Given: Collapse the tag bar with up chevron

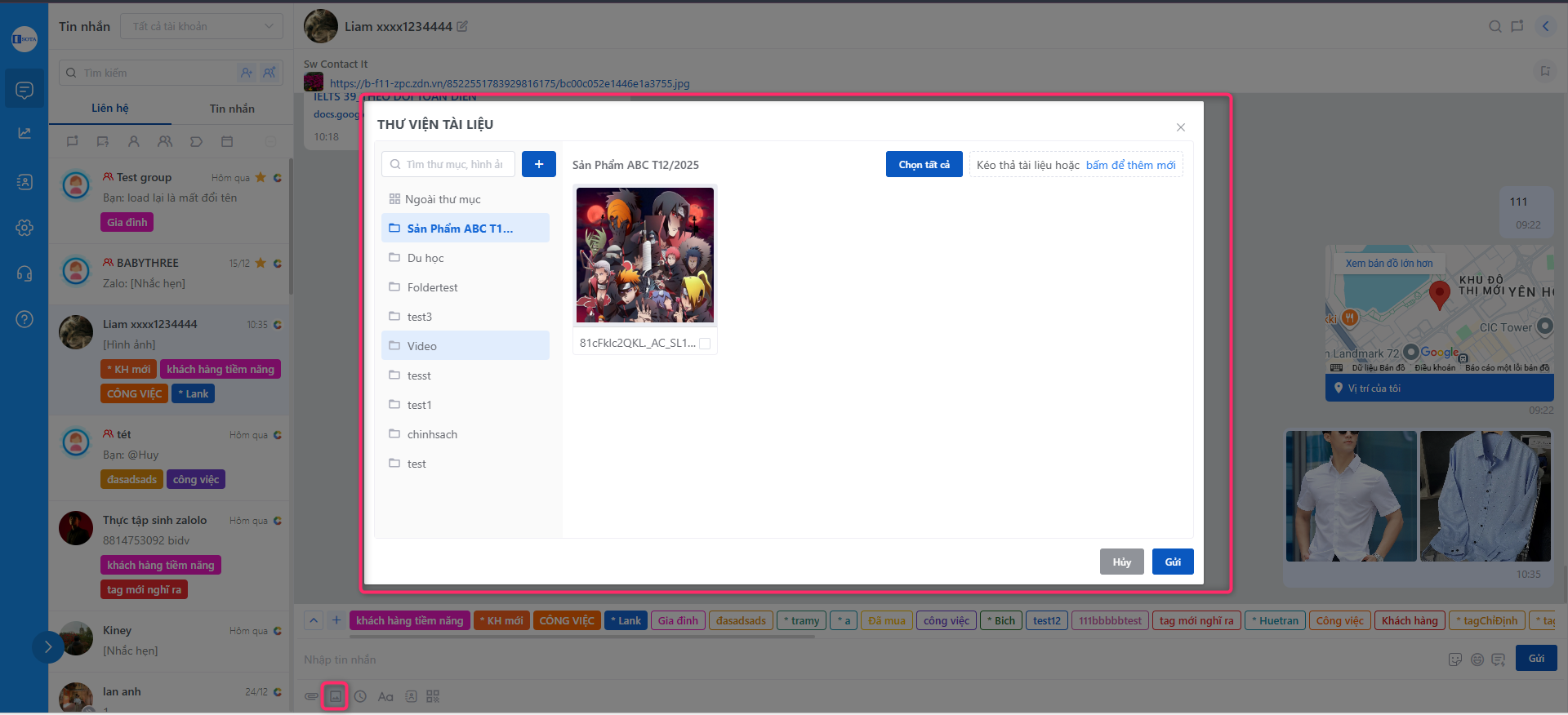Looking at the screenshot, I should [x=314, y=620].
